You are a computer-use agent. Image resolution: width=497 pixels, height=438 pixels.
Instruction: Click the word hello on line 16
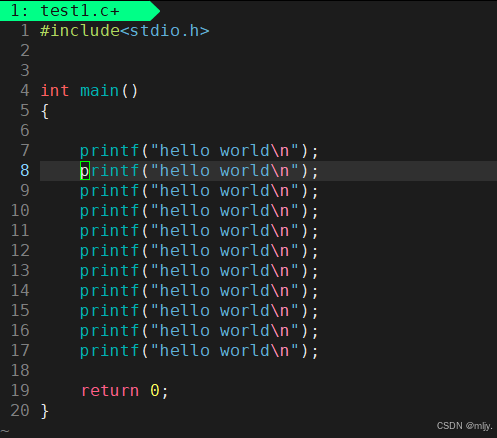click(185, 331)
